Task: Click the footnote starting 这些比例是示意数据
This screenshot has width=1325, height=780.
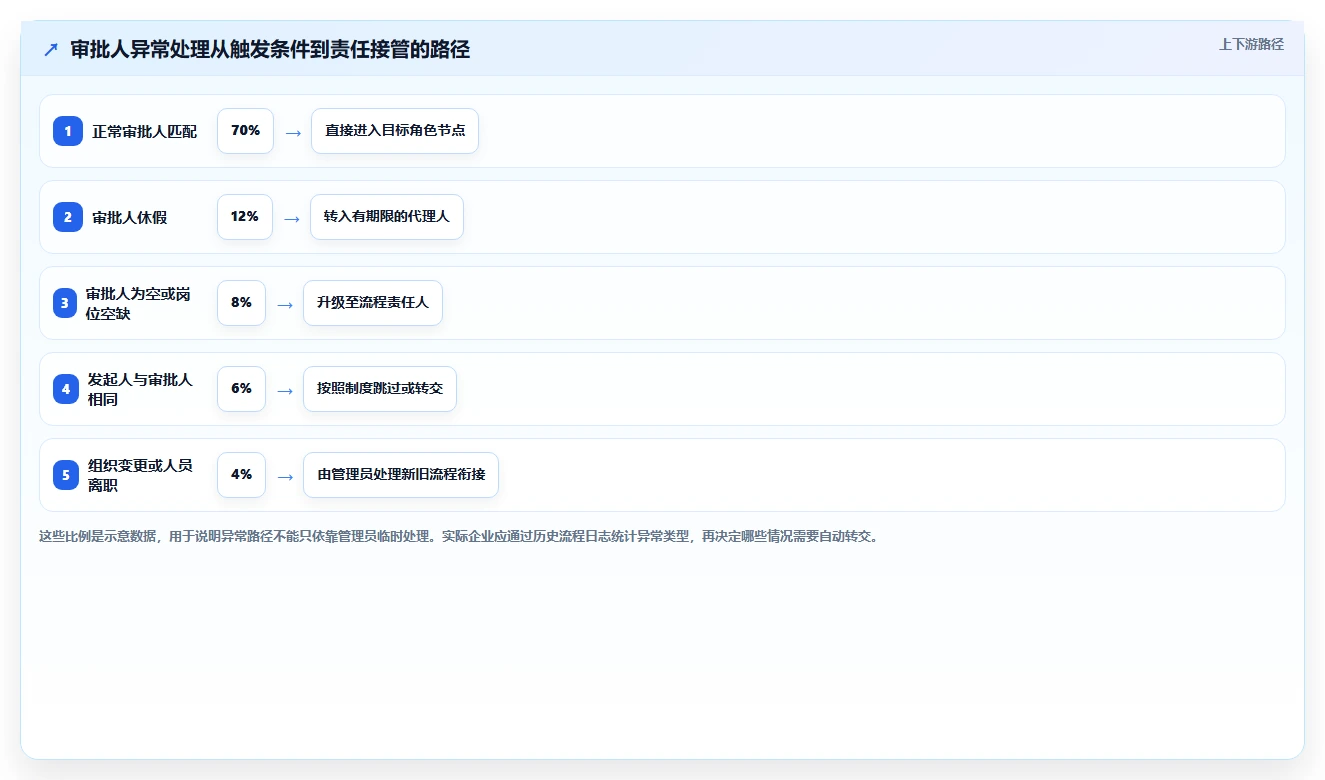Action: click(x=459, y=537)
